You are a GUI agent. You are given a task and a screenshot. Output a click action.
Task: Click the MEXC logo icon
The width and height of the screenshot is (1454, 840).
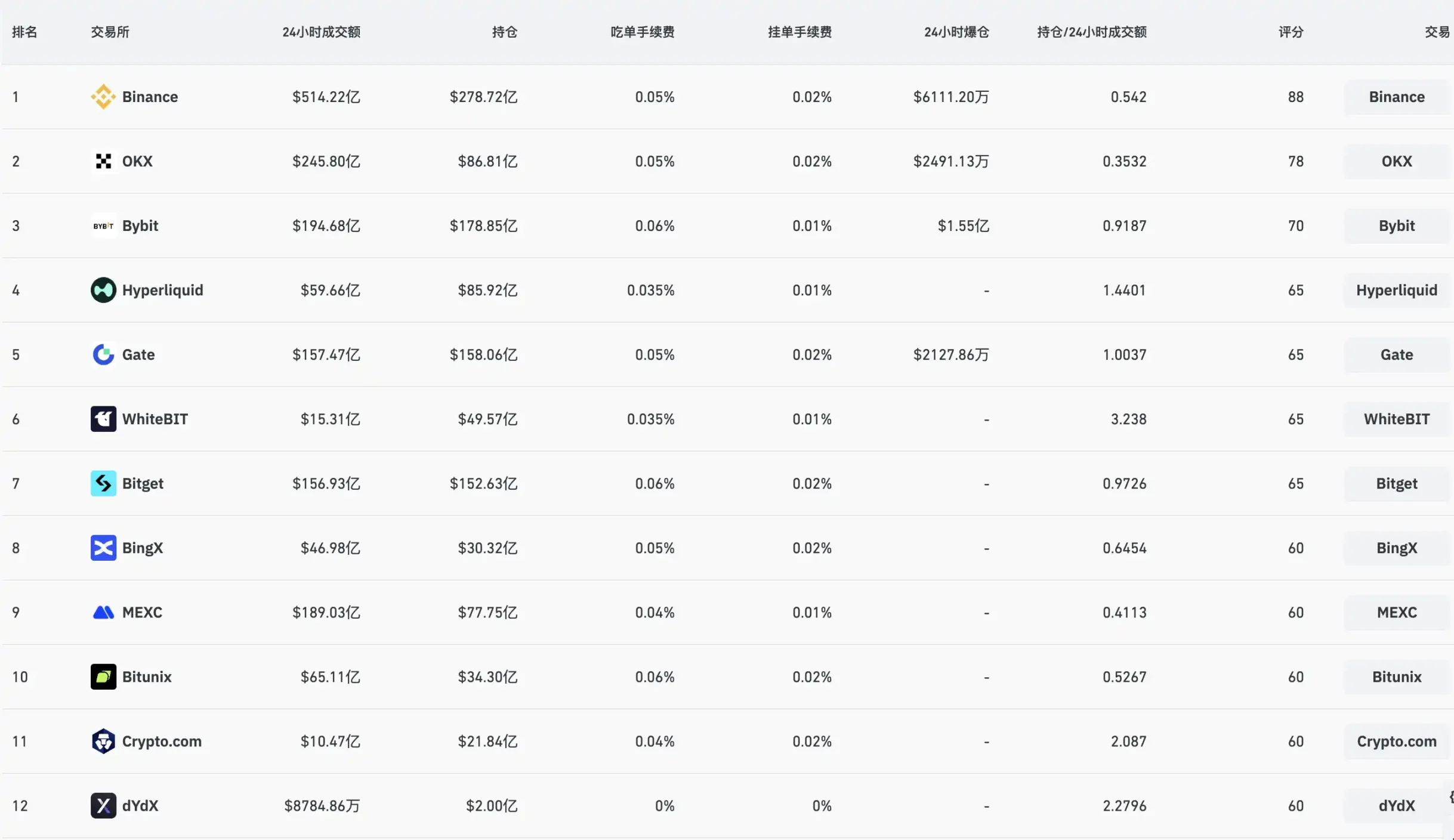103,612
